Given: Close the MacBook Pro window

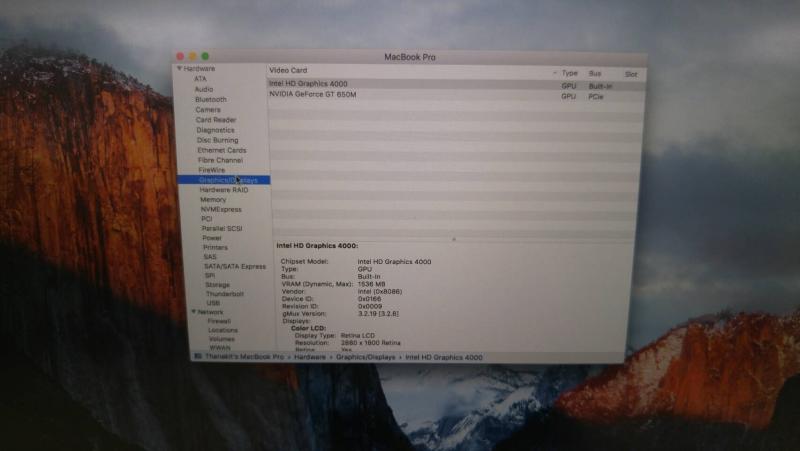Looking at the screenshot, I should 180,56.
